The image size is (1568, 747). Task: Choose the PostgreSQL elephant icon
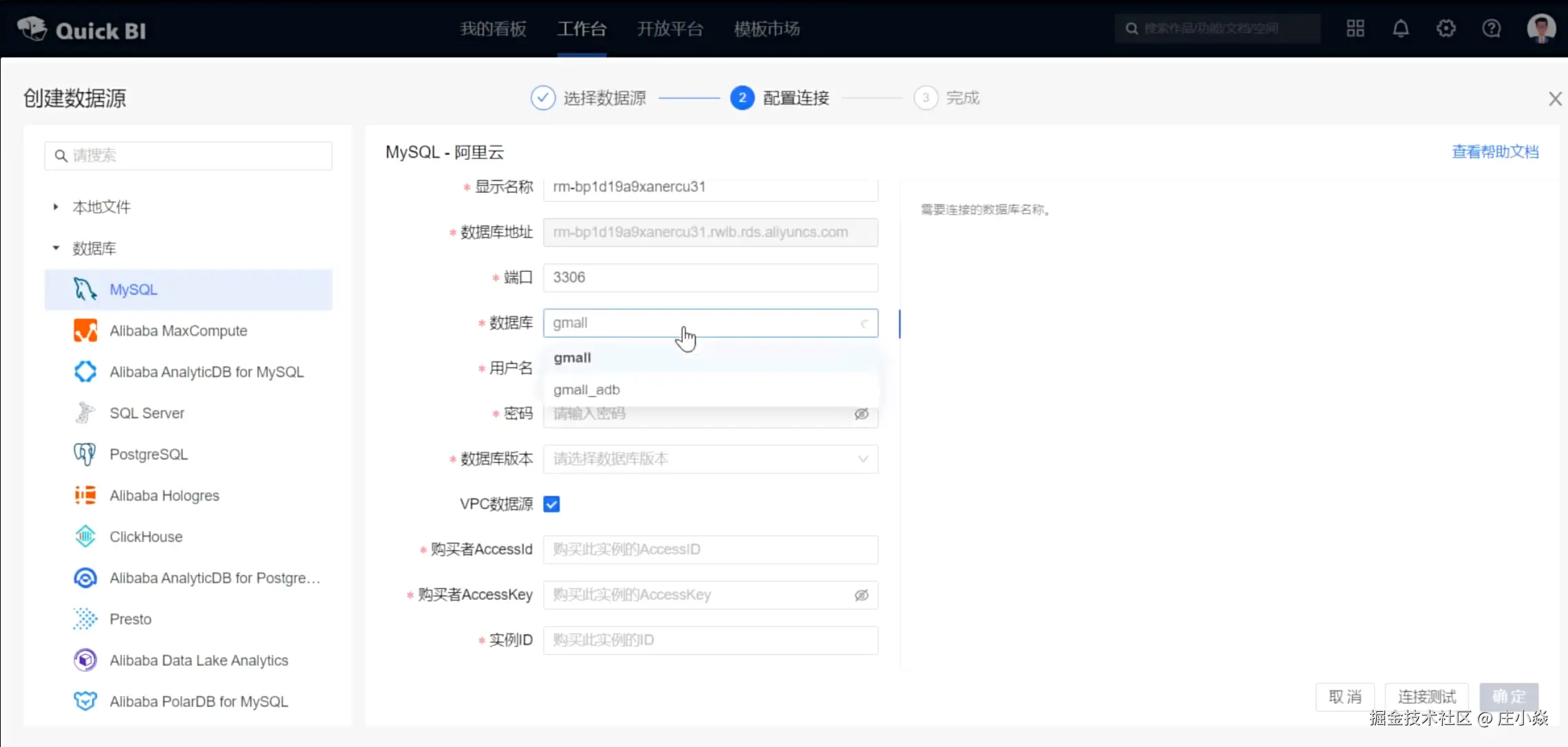pyautogui.click(x=85, y=454)
